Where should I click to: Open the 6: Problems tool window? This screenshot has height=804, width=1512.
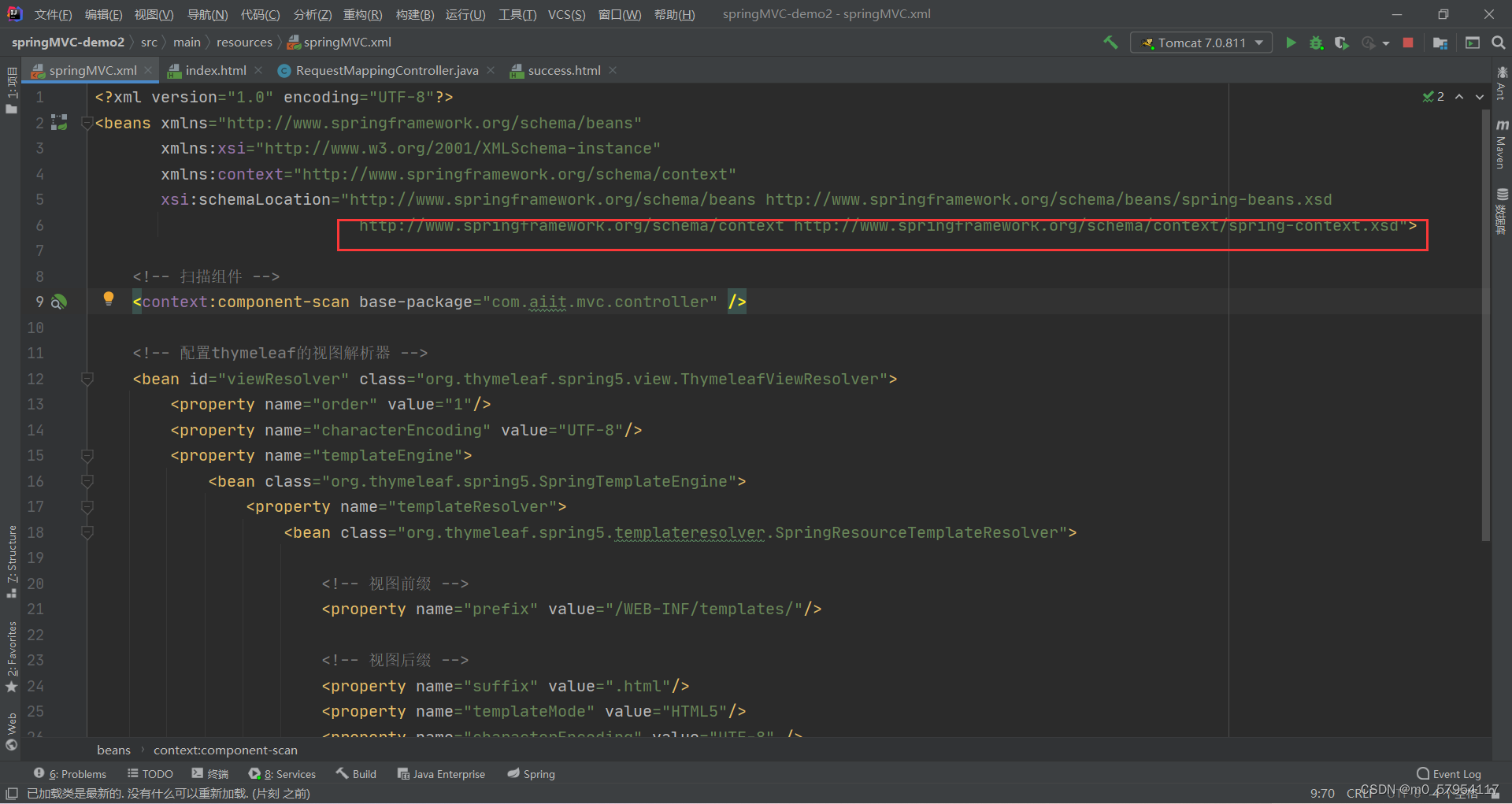[x=70, y=774]
